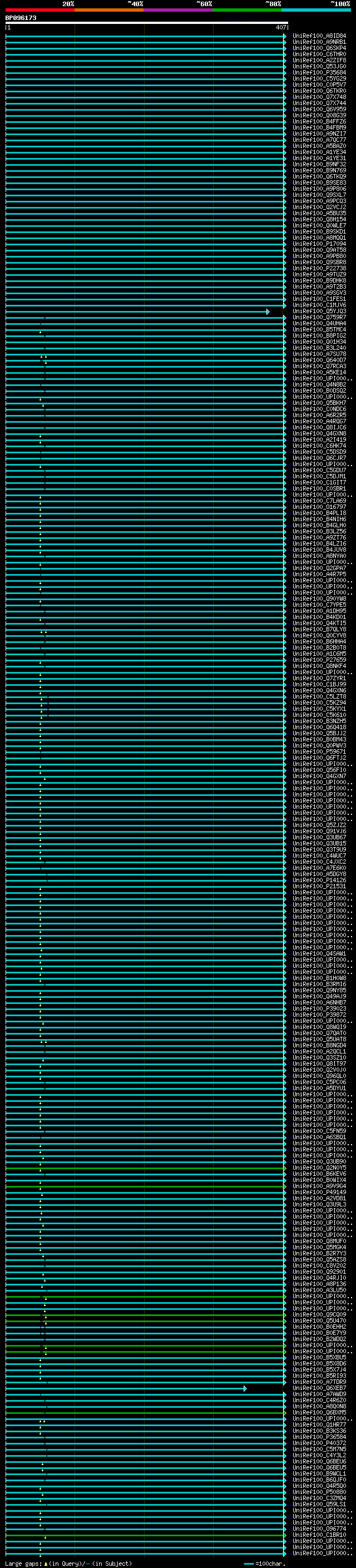356x1568 pixels.
Task: Click on UniRef100_A1YE34 label
Action: 319,152
